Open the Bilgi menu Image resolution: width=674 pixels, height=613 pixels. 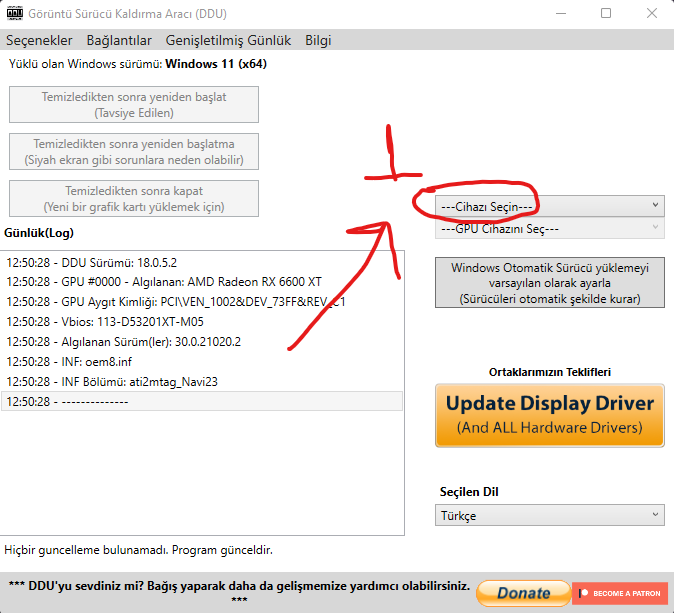318,40
